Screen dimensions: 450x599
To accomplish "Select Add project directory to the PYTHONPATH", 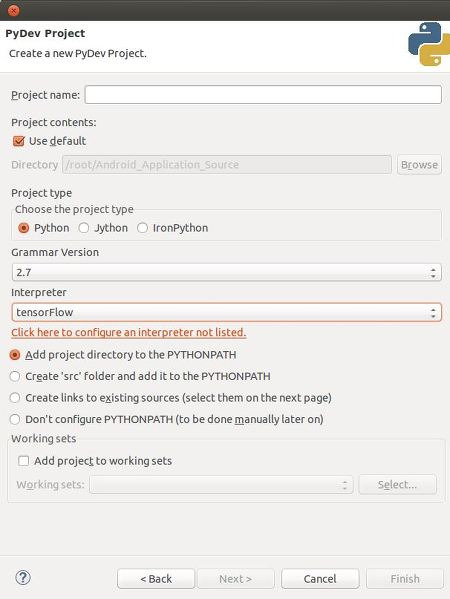I will click(x=15, y=355).
